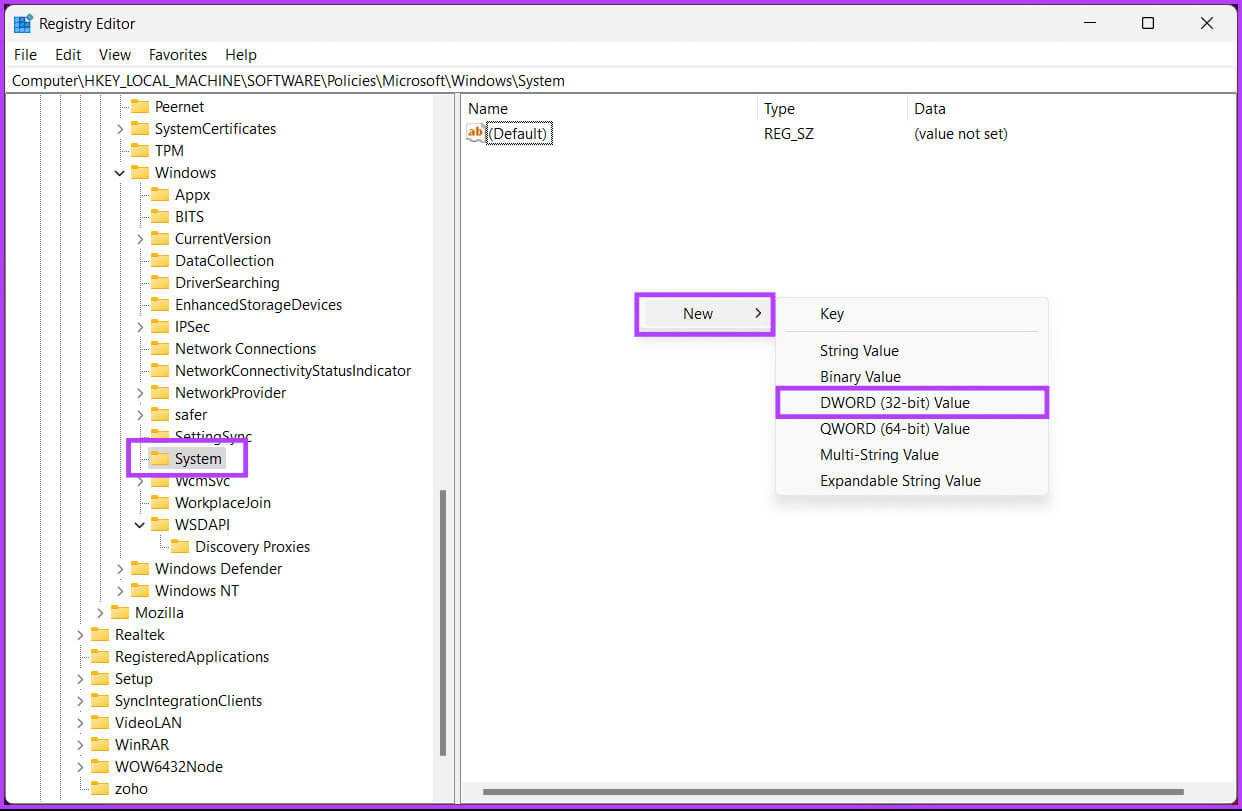This screenshot has width=1242, height=811.
Task: Click the WinRAR folder icon
Action: tap(100, 745)
